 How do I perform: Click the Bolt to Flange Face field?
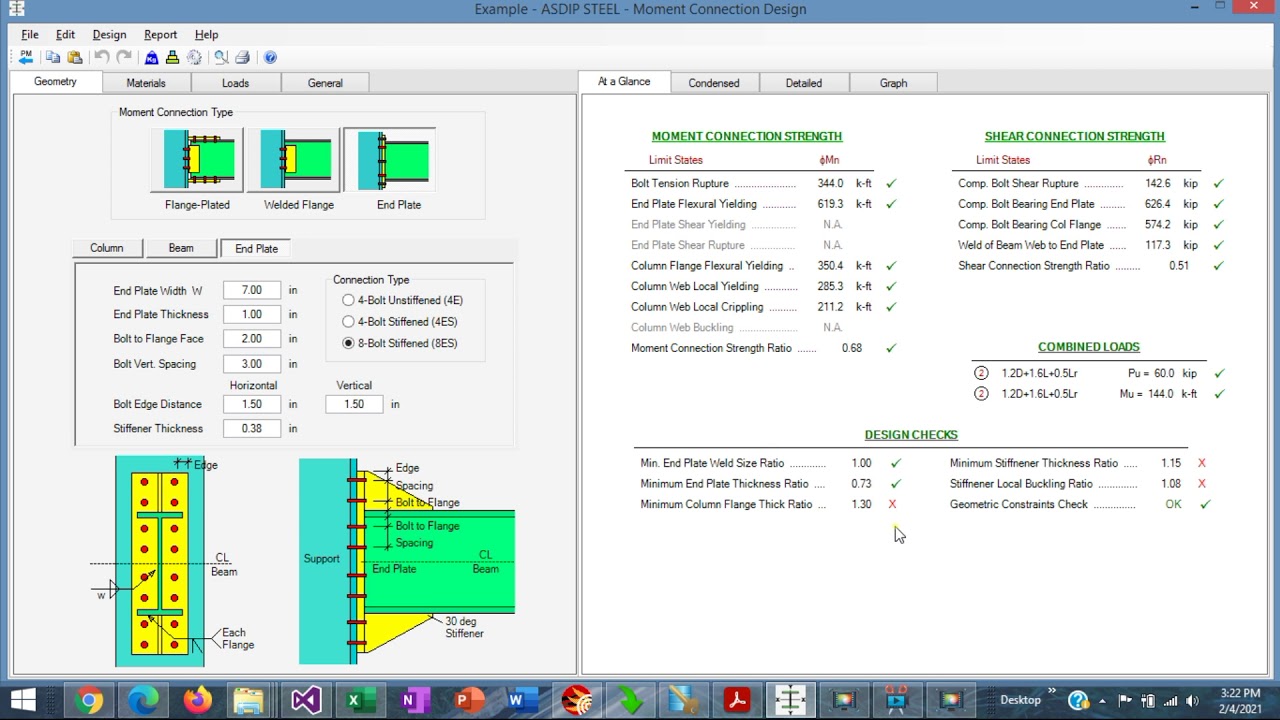click(252, 339)
